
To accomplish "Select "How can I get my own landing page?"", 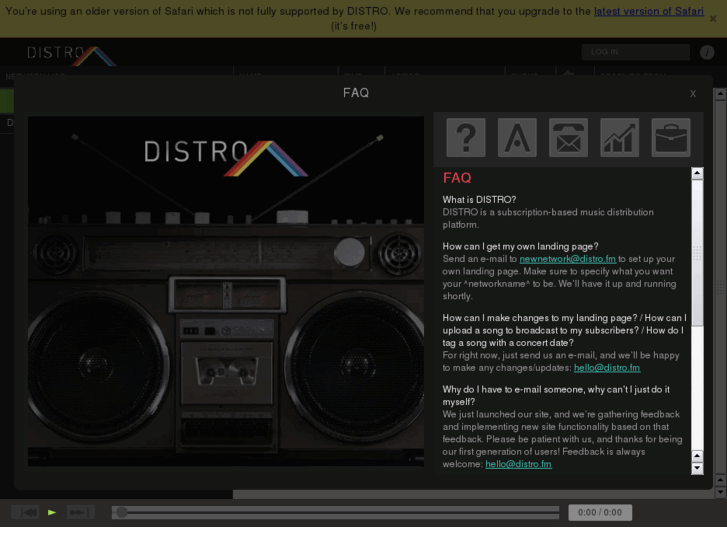I will point(520,246).
